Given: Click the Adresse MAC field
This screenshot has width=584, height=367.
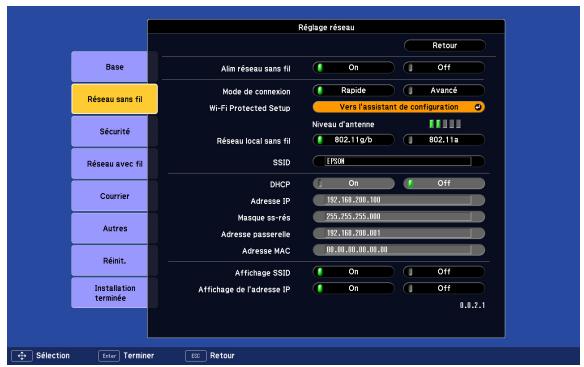Looking at the screenshot, I should 399,250.
